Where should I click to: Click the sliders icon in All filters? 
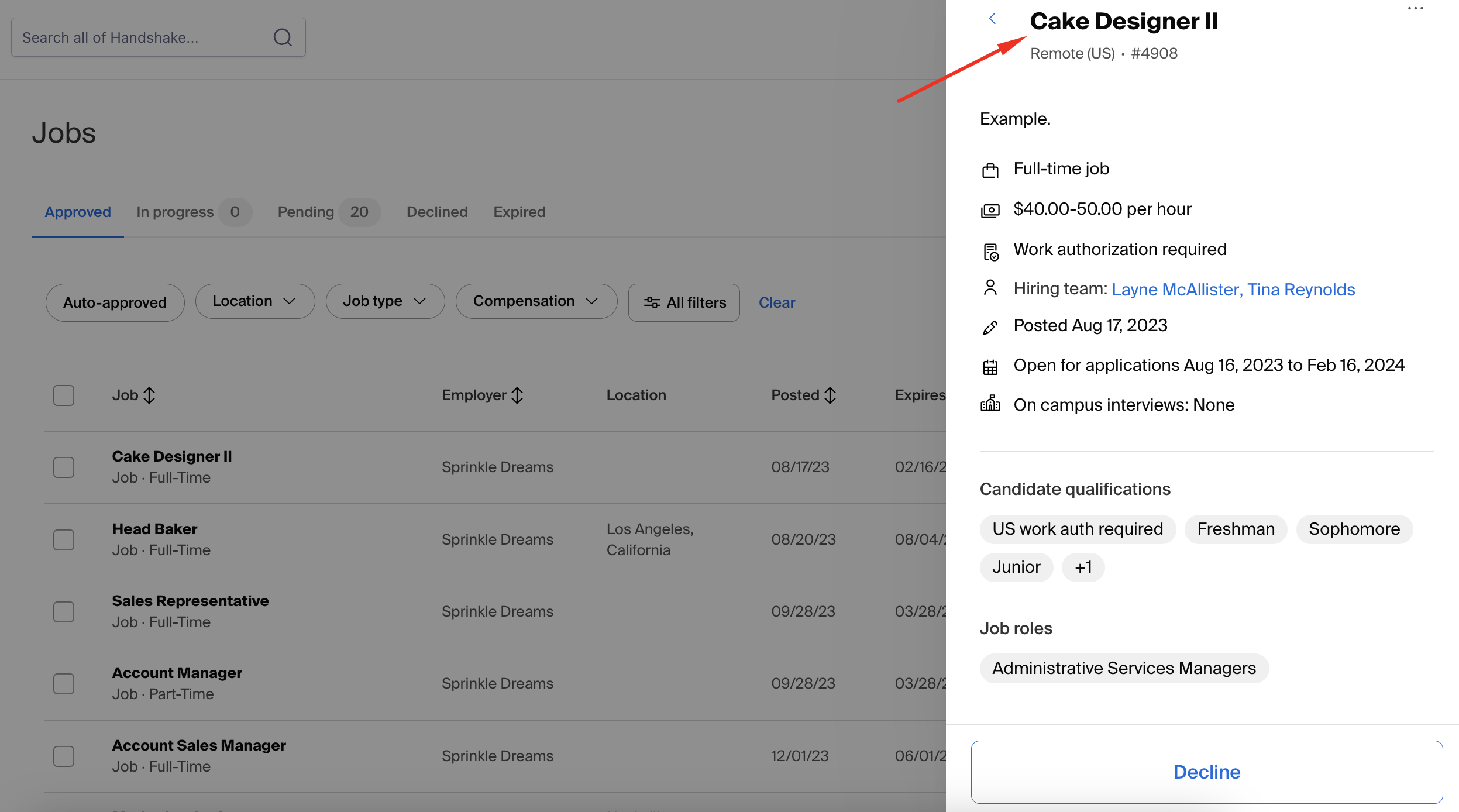point(652,302)
